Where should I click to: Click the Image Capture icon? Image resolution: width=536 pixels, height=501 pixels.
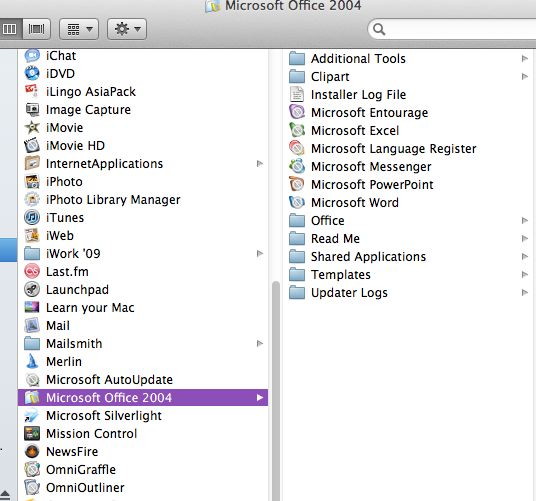32,109
